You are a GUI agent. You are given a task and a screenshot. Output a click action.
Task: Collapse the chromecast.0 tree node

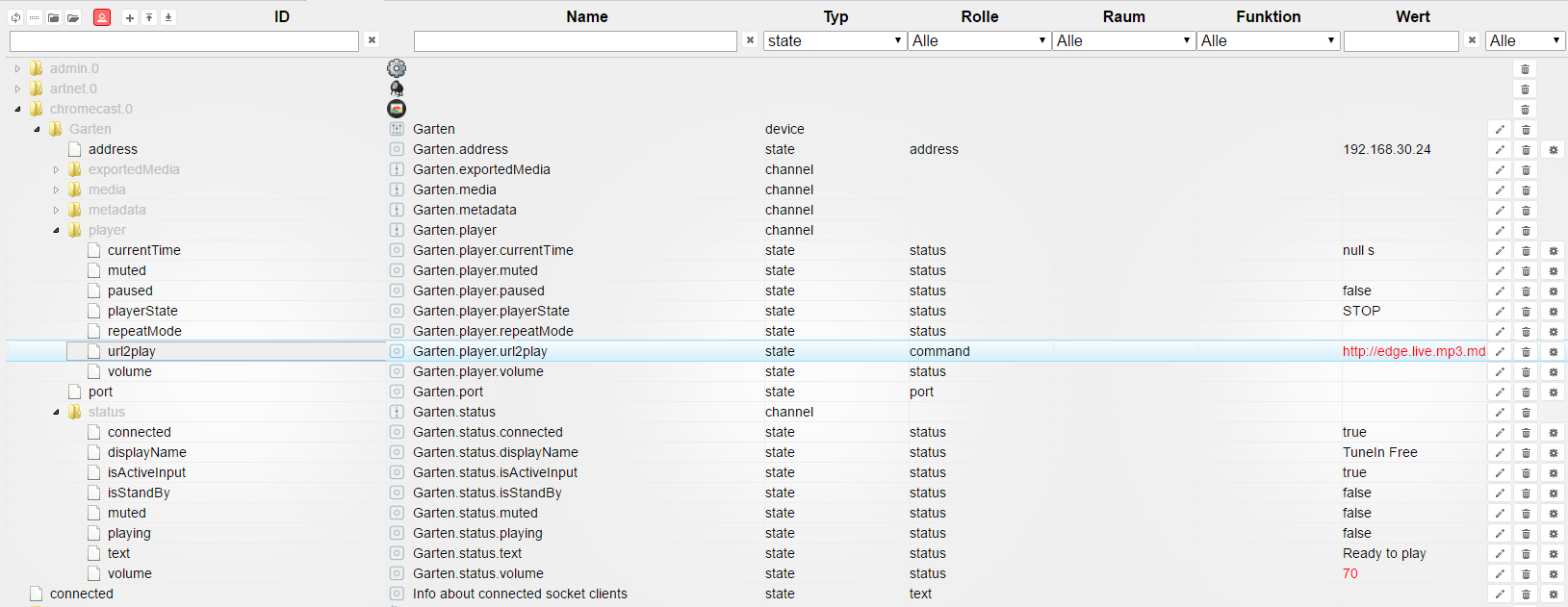(17, 109)
